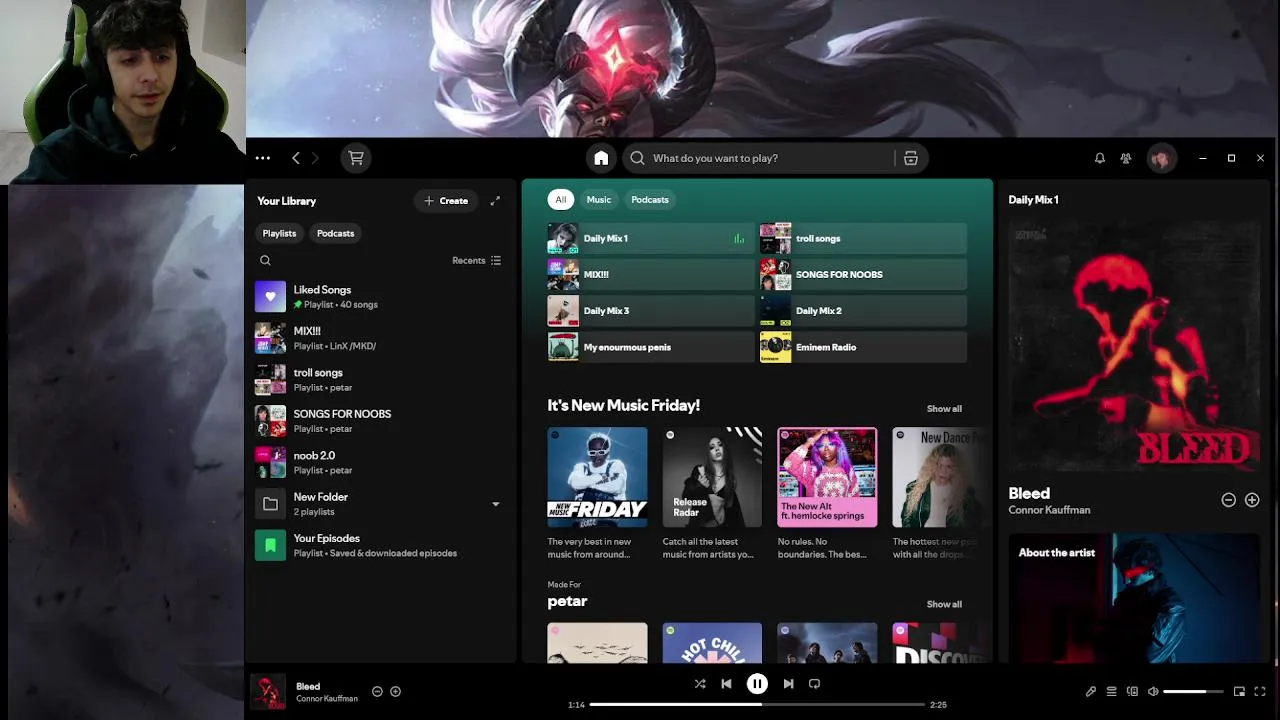Expand Your Library to full view
This screenshot has width=1280, height=720.
[x=495, y=201]
